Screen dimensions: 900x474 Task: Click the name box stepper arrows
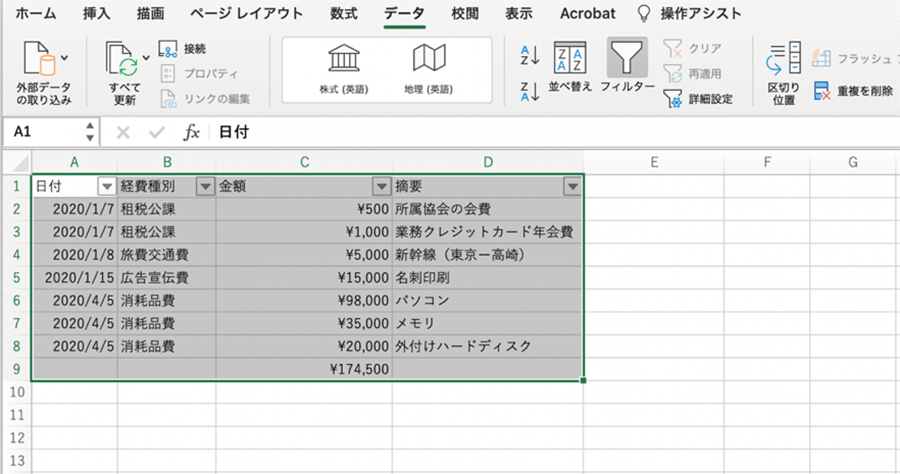89,132
